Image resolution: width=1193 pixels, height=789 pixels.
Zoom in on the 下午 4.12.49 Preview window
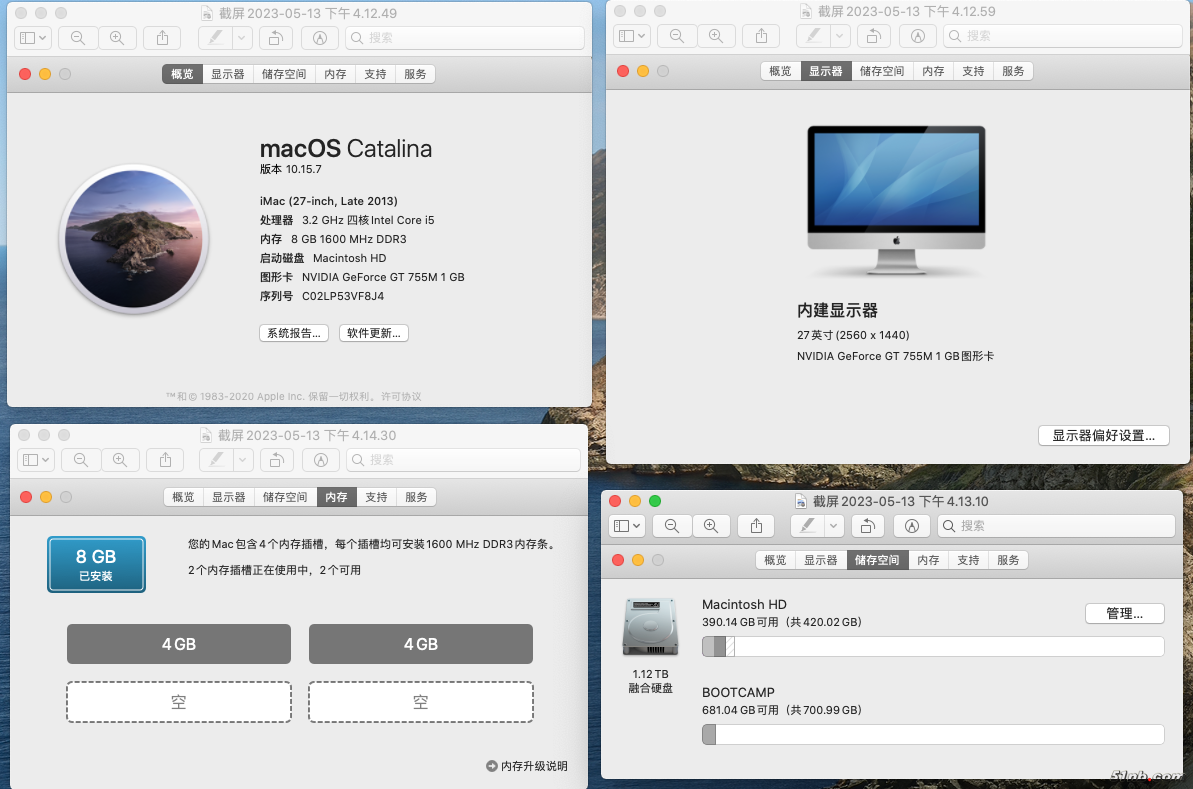coord(116,37)
